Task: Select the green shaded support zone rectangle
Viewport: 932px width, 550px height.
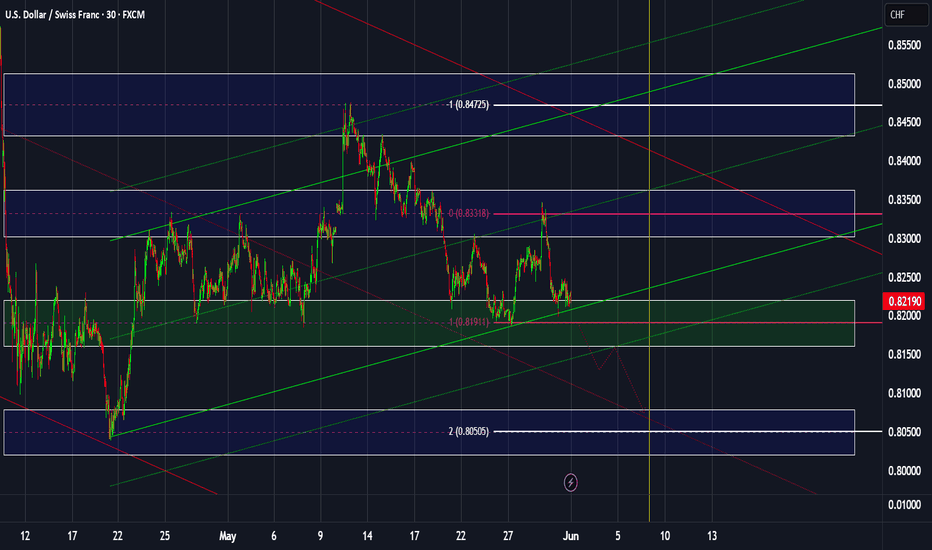Action: click(429, 323)
